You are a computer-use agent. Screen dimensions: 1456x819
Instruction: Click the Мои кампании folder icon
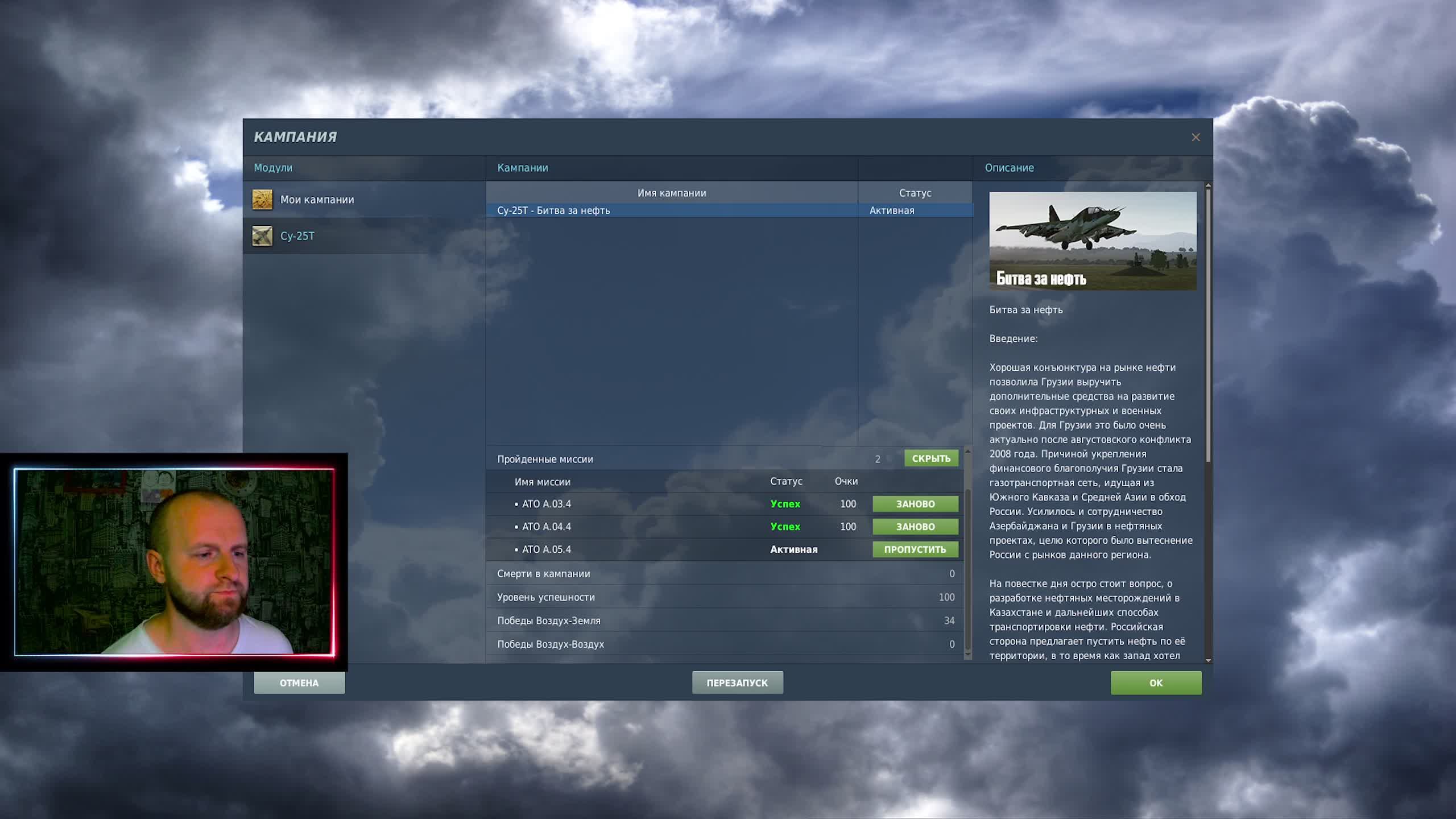[262, 200]
